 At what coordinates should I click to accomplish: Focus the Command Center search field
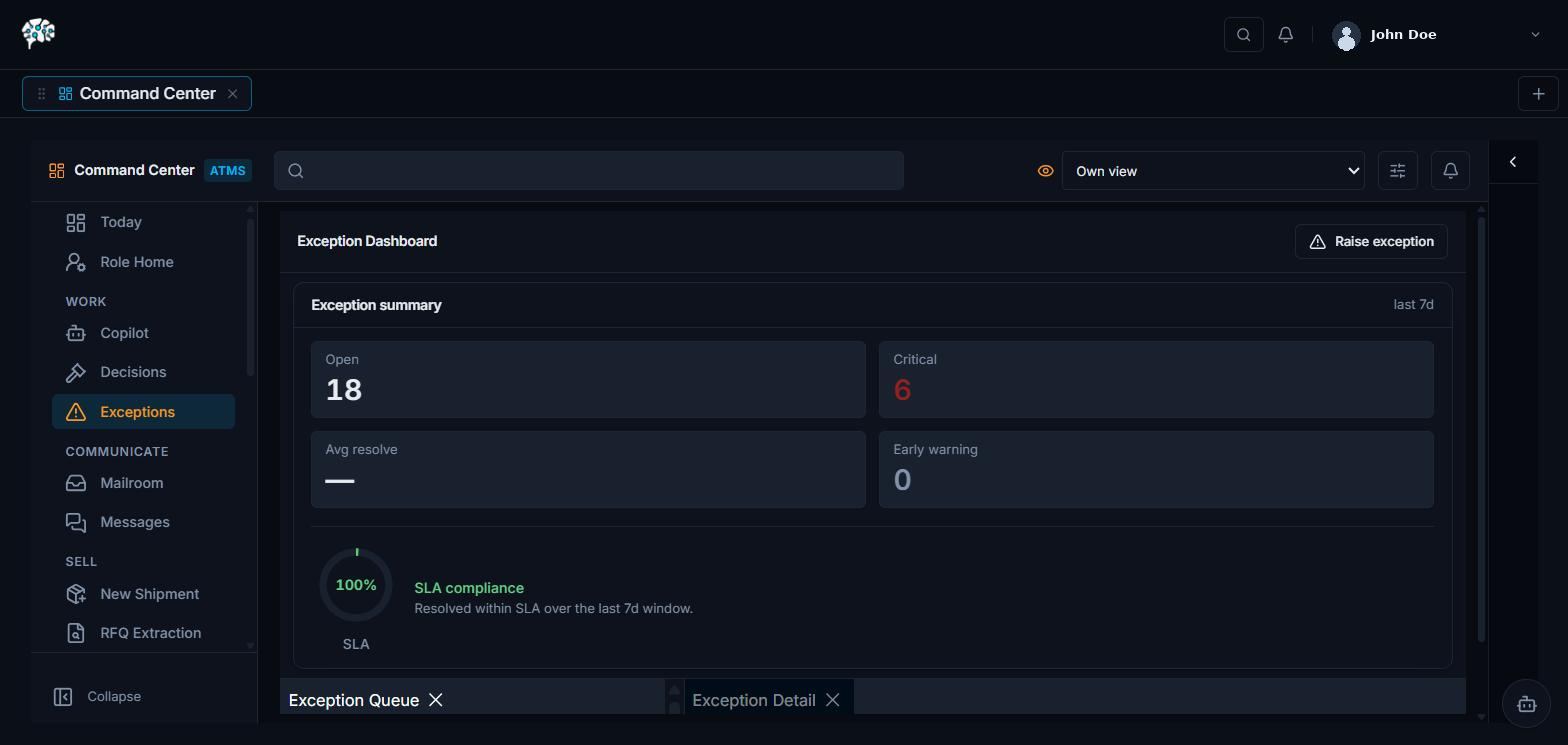point(589,171)
